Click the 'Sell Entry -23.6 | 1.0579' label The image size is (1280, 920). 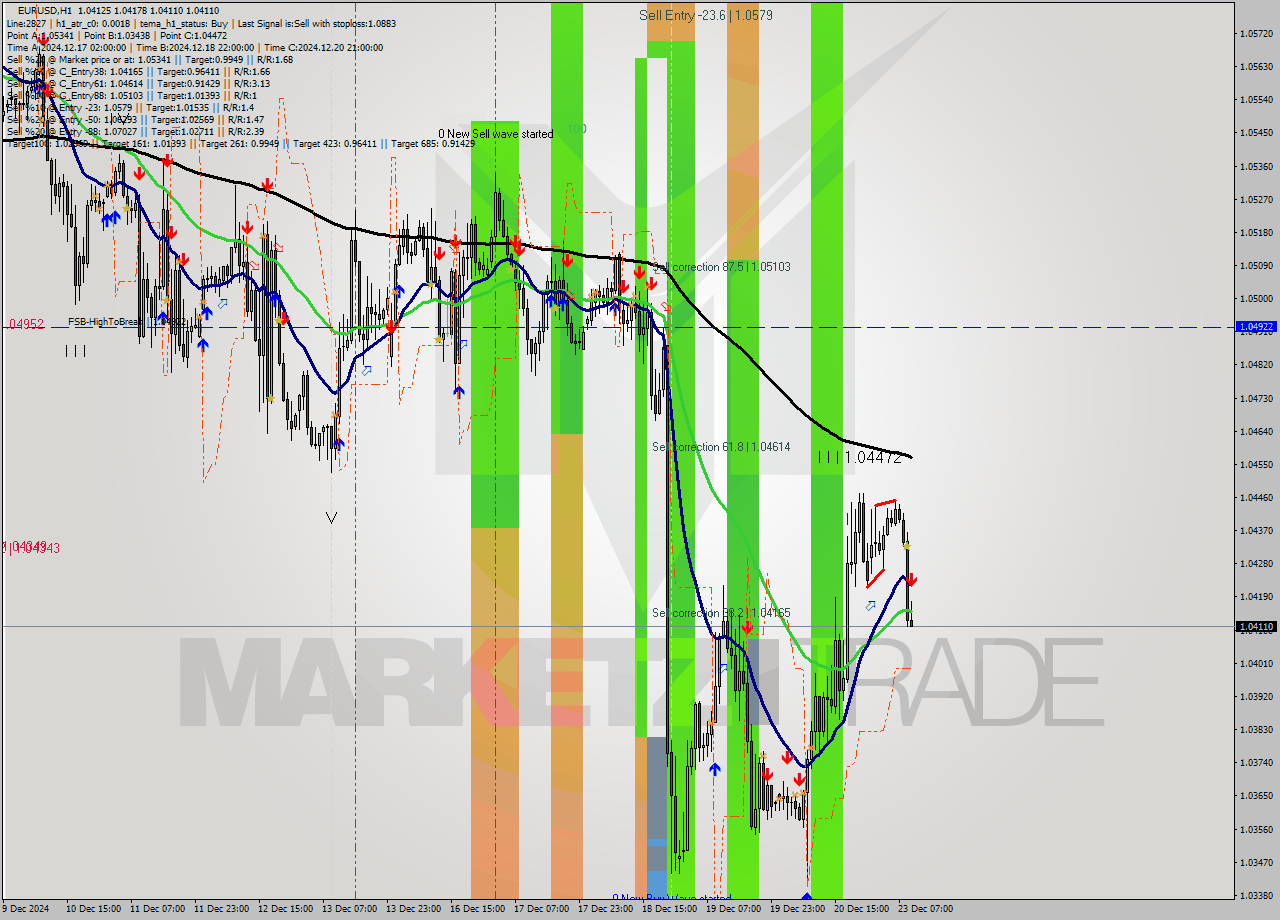point(706,15)
